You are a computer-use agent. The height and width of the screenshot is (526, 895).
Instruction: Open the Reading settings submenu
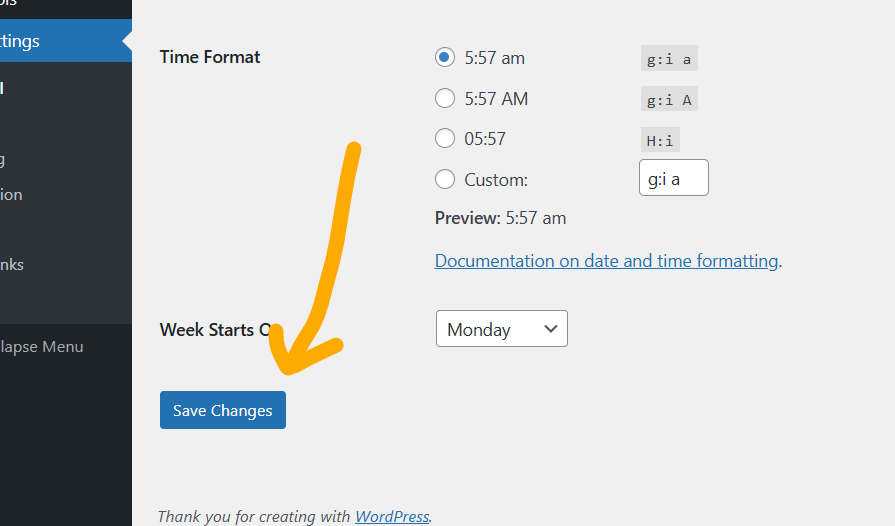[x=4, y=159]
